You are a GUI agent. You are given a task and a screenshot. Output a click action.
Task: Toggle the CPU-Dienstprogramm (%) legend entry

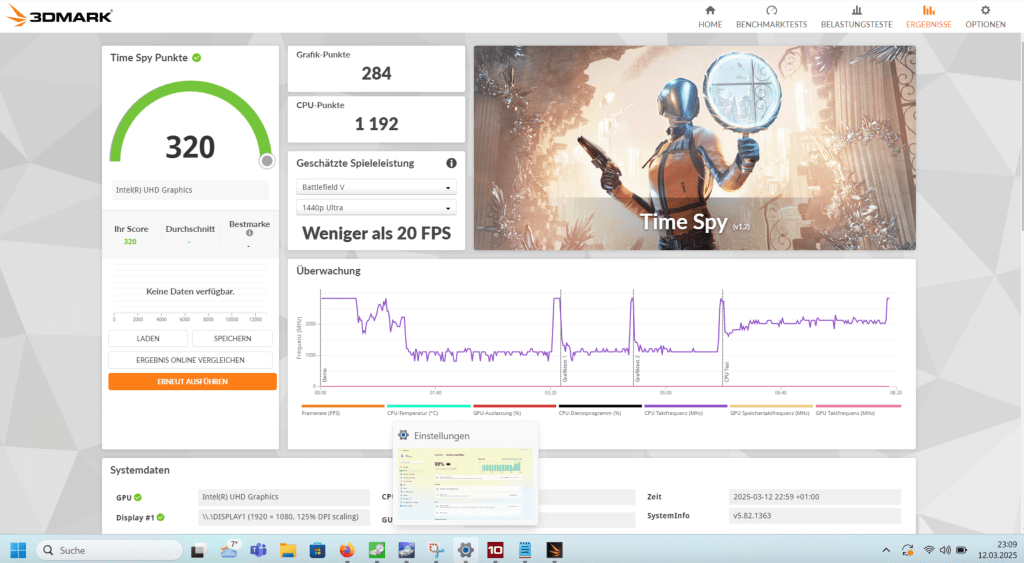coord(600,410)
